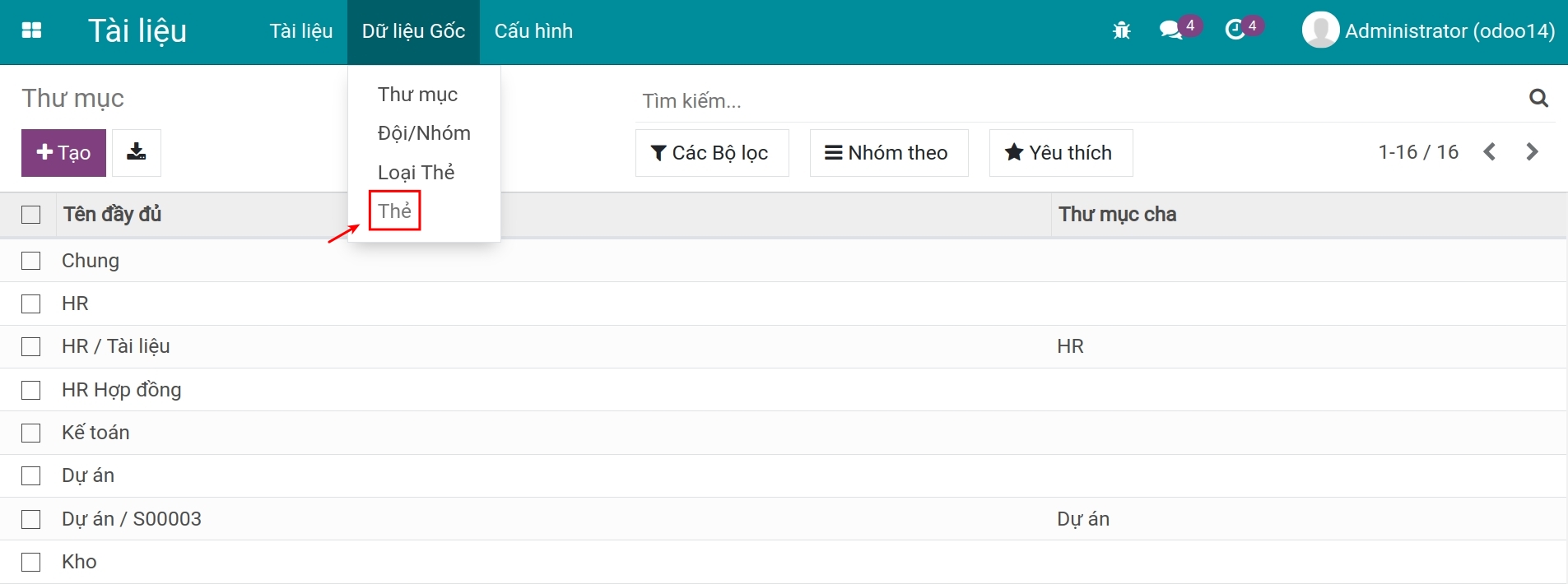The width and height of the screenshot is (1568, 584).
Task: Open the activities clock icon
Action: 1235,30
